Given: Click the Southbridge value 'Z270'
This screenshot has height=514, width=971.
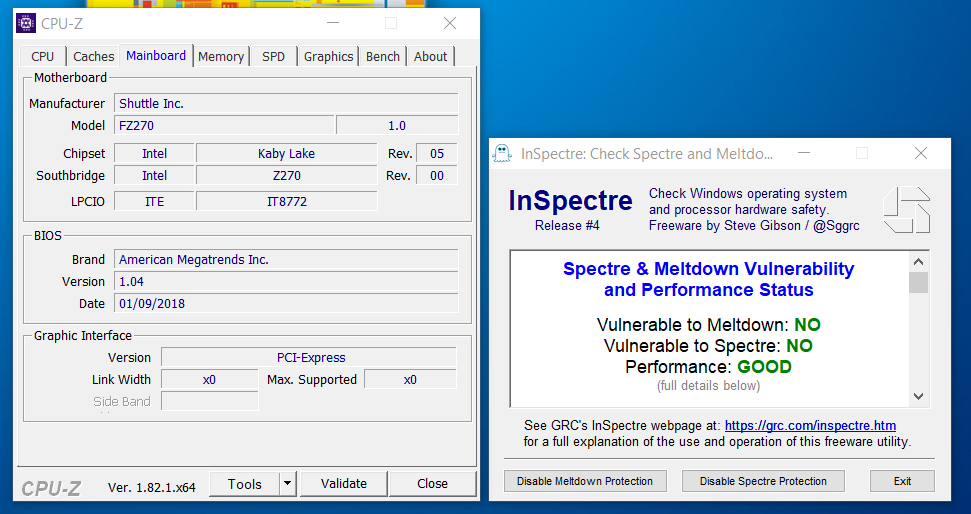Looking at the screenshot, I should (x=286, y=176).
